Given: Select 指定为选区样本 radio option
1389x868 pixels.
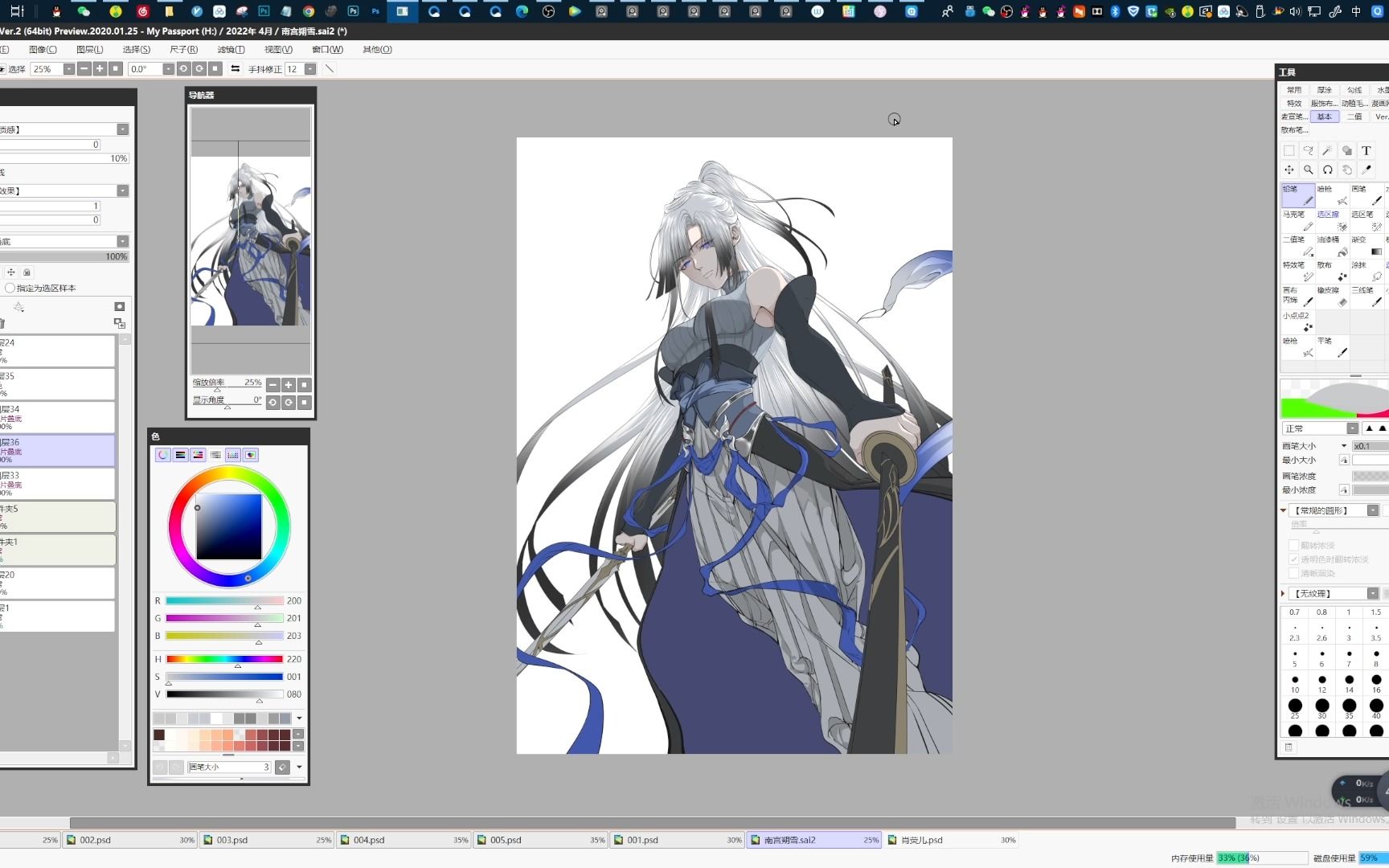Looking at the screenshot, I should pos(10,288).
